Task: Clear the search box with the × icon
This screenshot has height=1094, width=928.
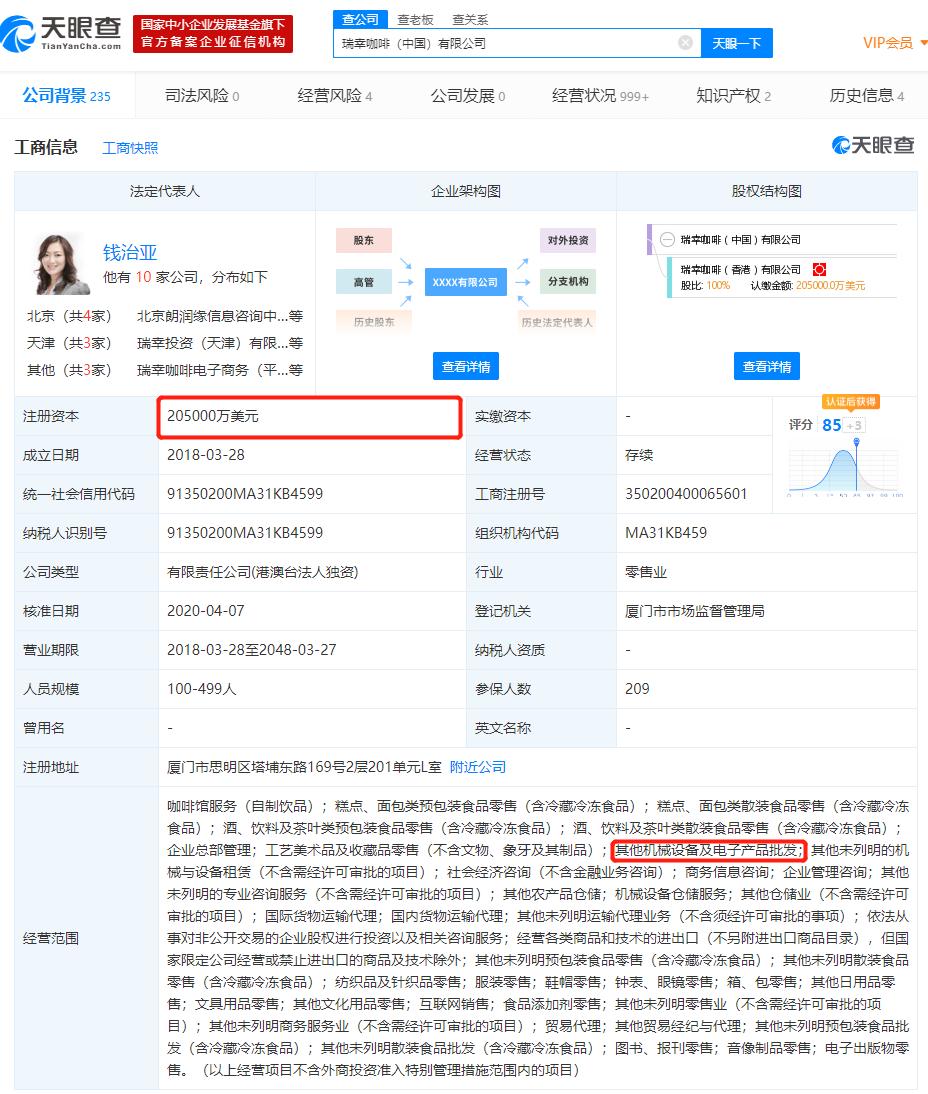Action: click(685, 42)
